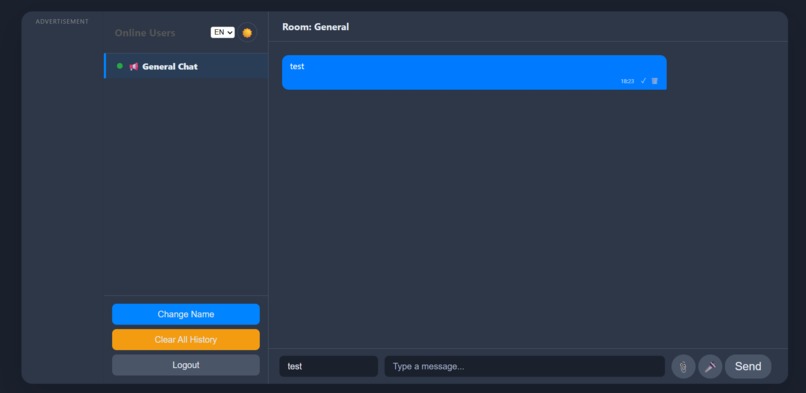Click the megaphone icon beside General Chat
806x393 pixels.
coord(134,67)
